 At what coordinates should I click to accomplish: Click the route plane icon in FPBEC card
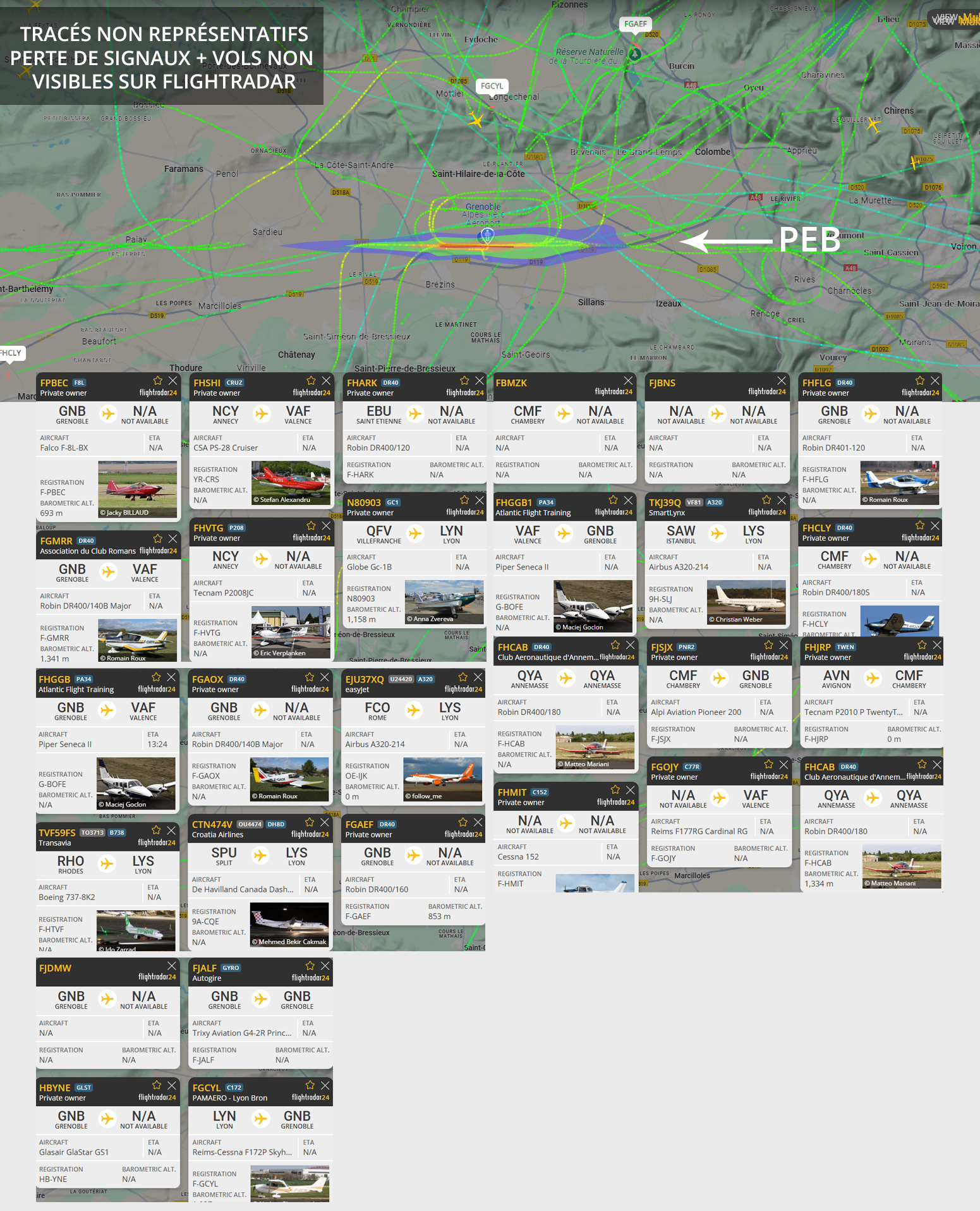pyautogui.click(x=109, y=414)
